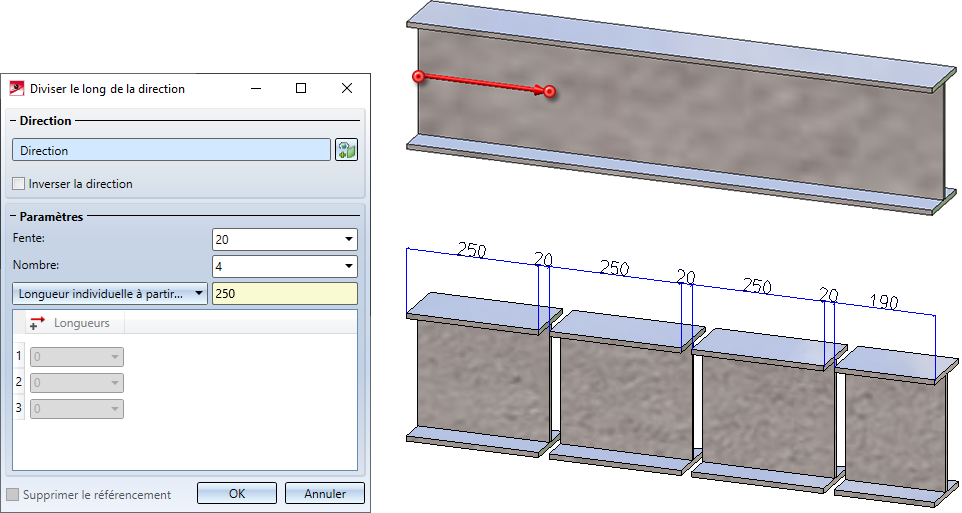962x513 pixels.
Task: Click the yellow 250 length input field
Action: pyautogui.click(x=285, y=293)
